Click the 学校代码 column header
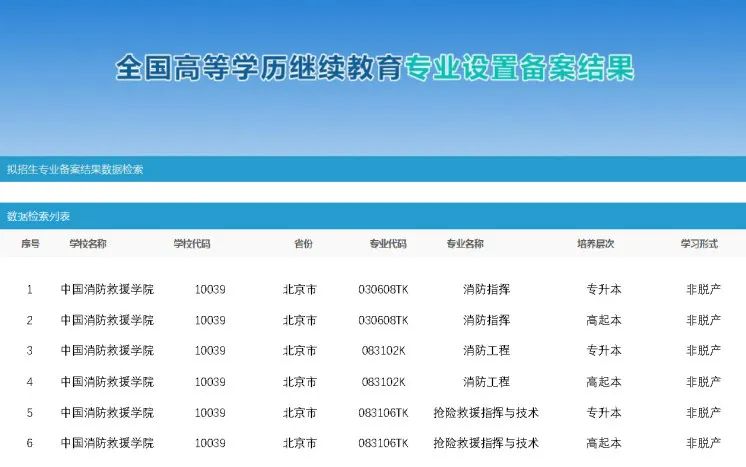 point(192,243)
